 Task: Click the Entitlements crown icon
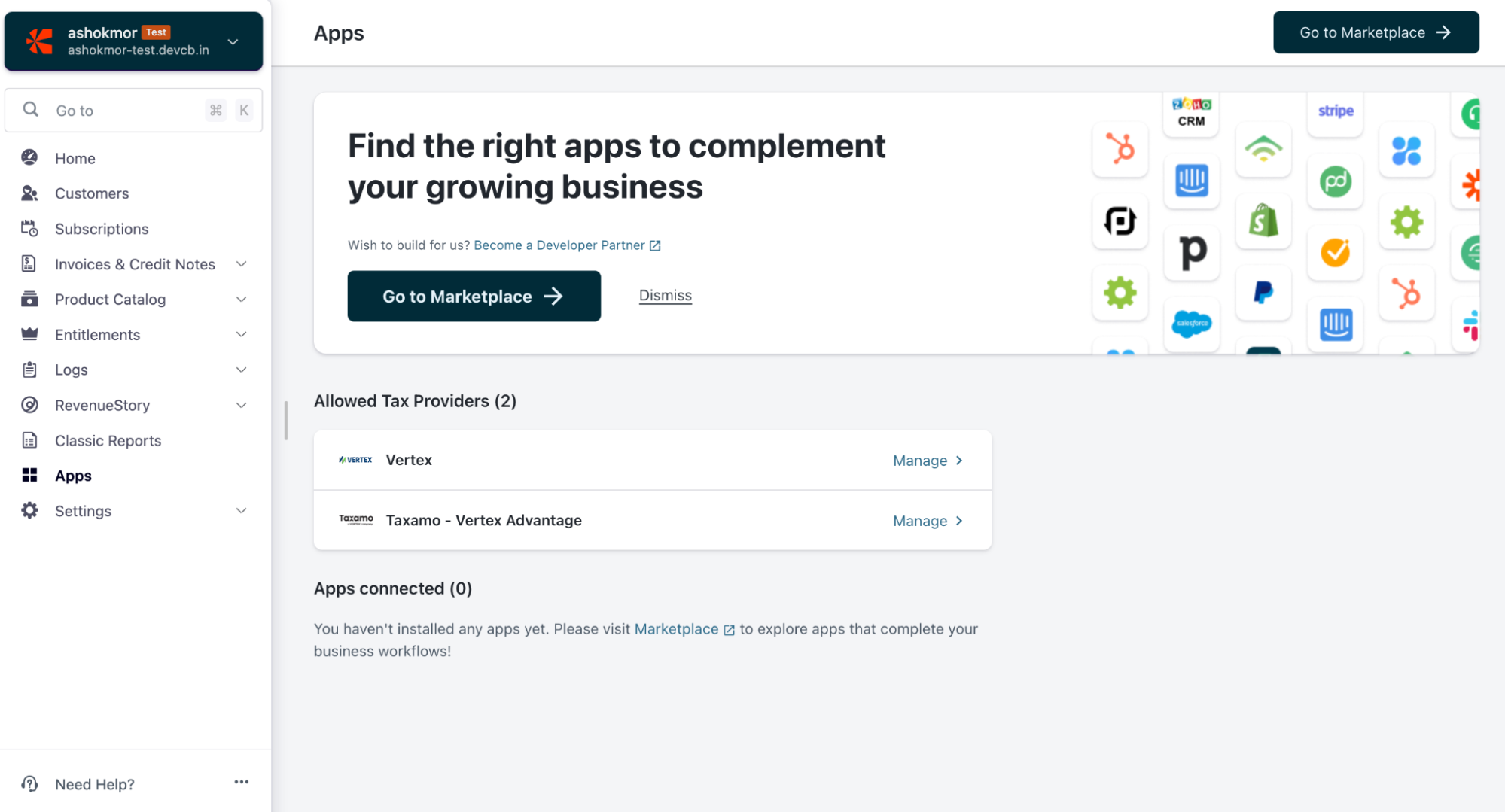(29, 334)
